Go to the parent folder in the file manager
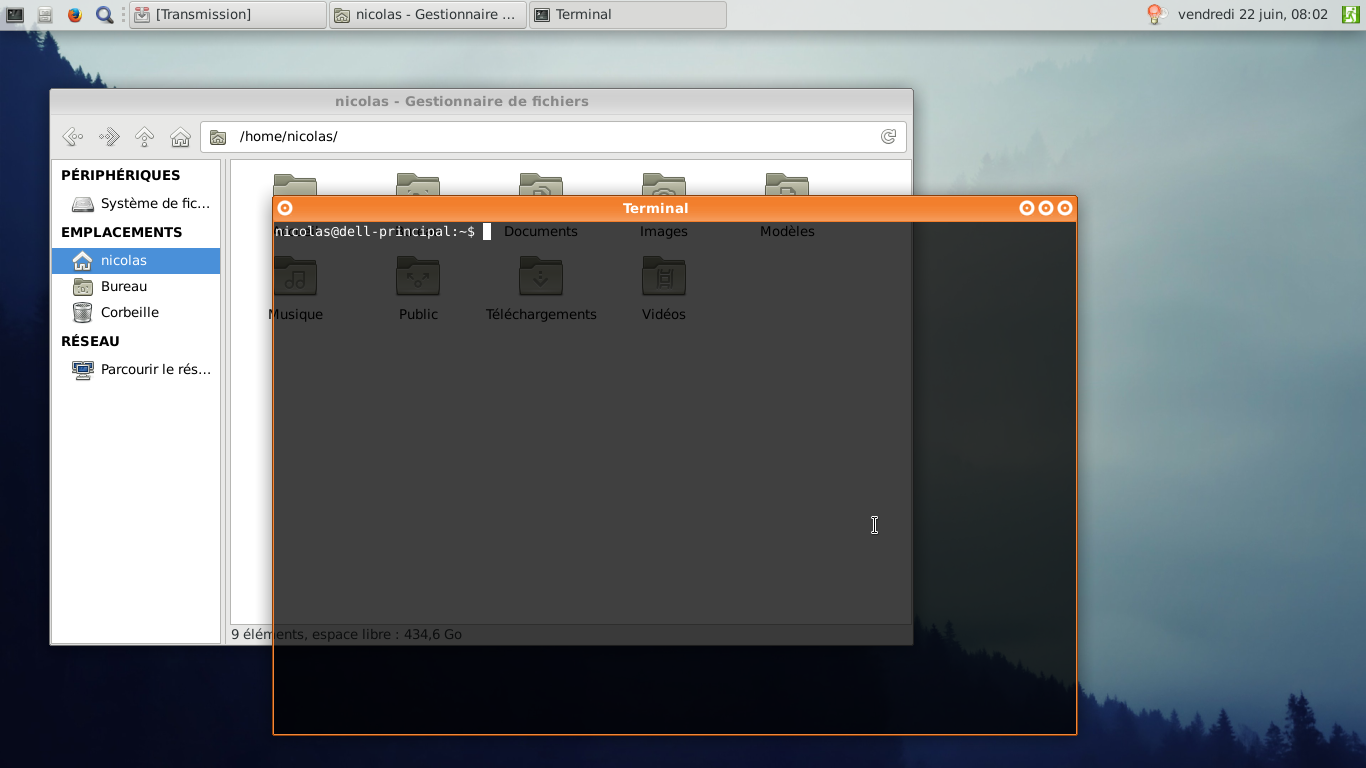 (x=144, y=137)
